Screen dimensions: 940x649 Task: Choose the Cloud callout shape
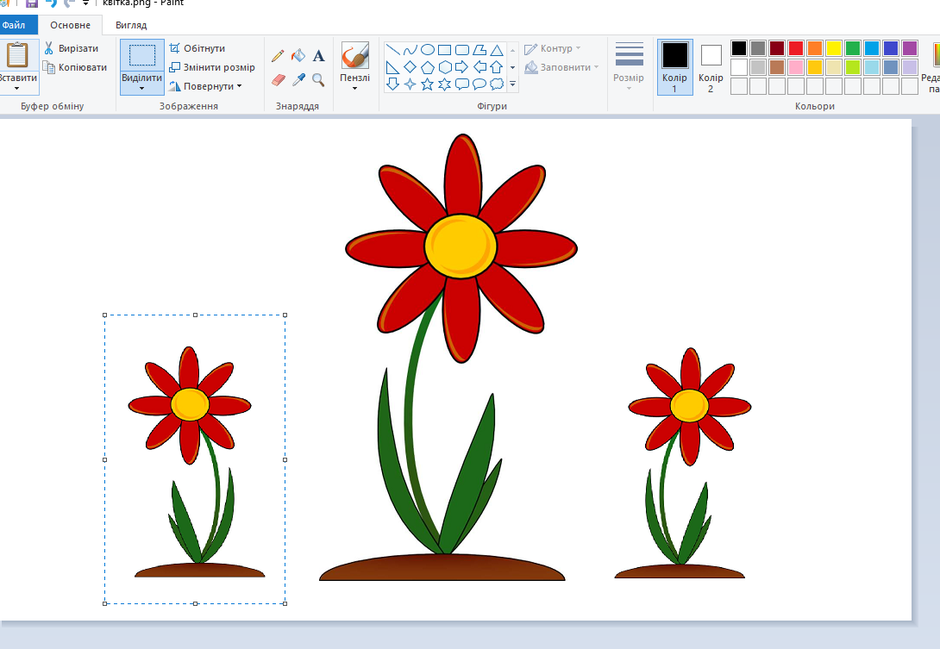pyautogui.click(x=496, y=84)
